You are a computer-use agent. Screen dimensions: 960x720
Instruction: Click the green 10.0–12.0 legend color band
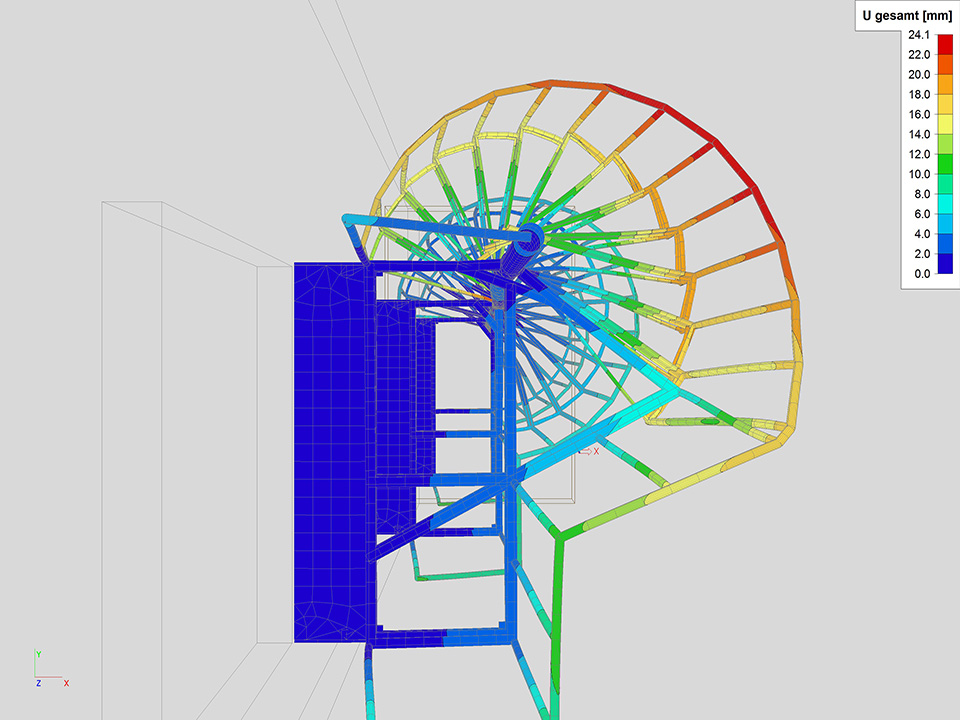(x=945, y=164)
